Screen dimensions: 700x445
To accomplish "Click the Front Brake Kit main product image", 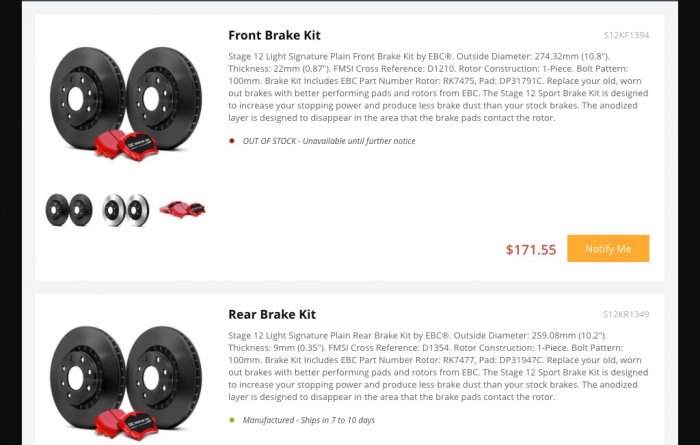I will tap(125, 100).
